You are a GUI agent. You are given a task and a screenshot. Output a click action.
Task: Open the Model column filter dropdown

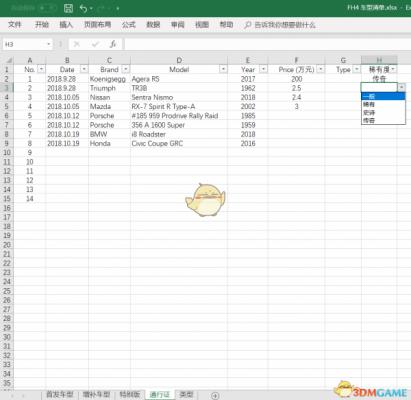(x=223, y=69)
